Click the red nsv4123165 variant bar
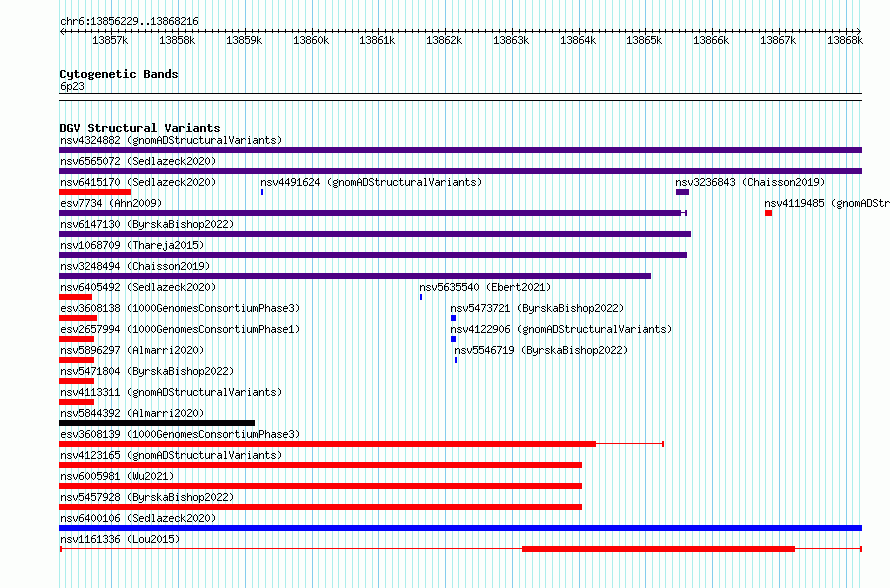 pyautogui.click(x=321, y=465)
